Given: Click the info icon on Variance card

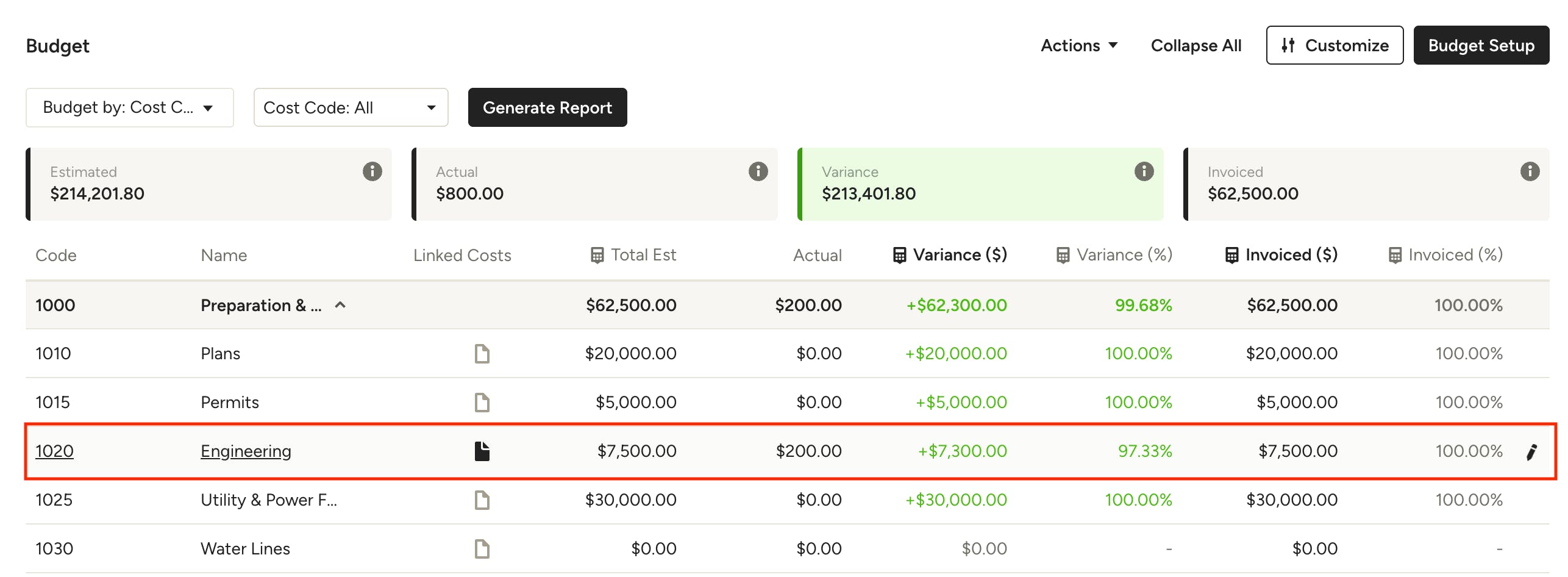Looking at the screenshot, I should coord(1144,171).
